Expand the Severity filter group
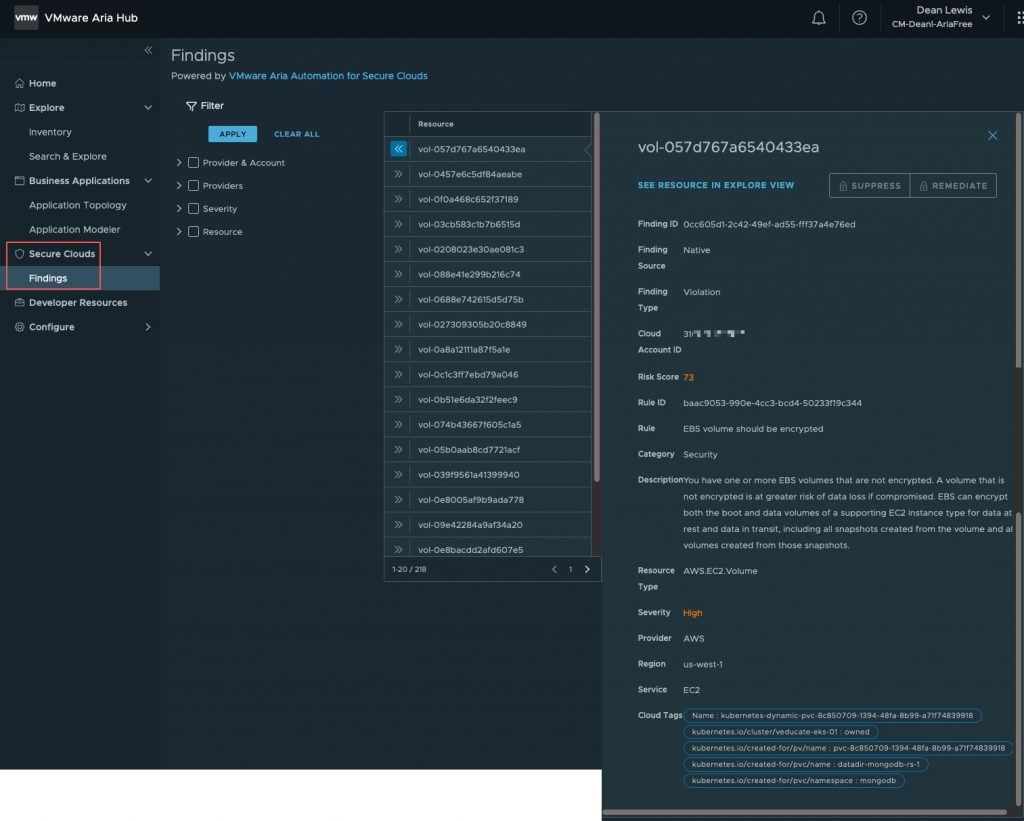1024x821 pixels. click(179, 208)
